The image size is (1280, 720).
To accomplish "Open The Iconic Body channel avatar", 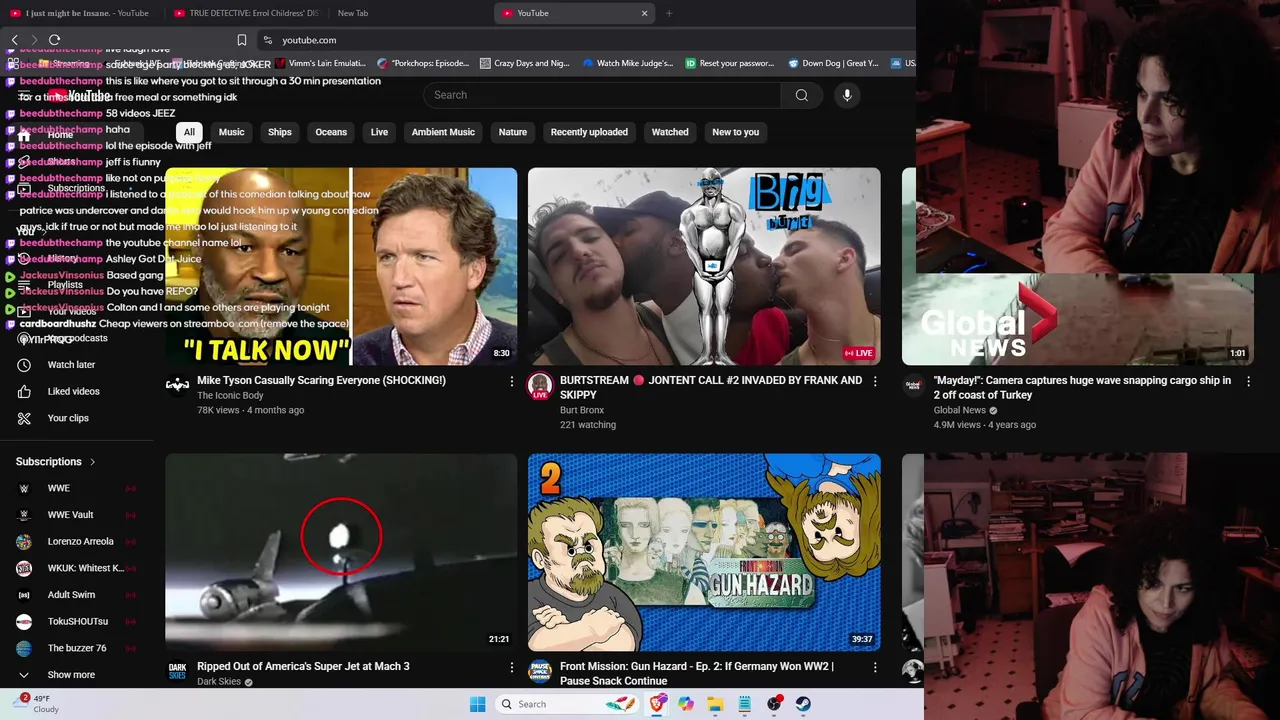I will 177,385.
